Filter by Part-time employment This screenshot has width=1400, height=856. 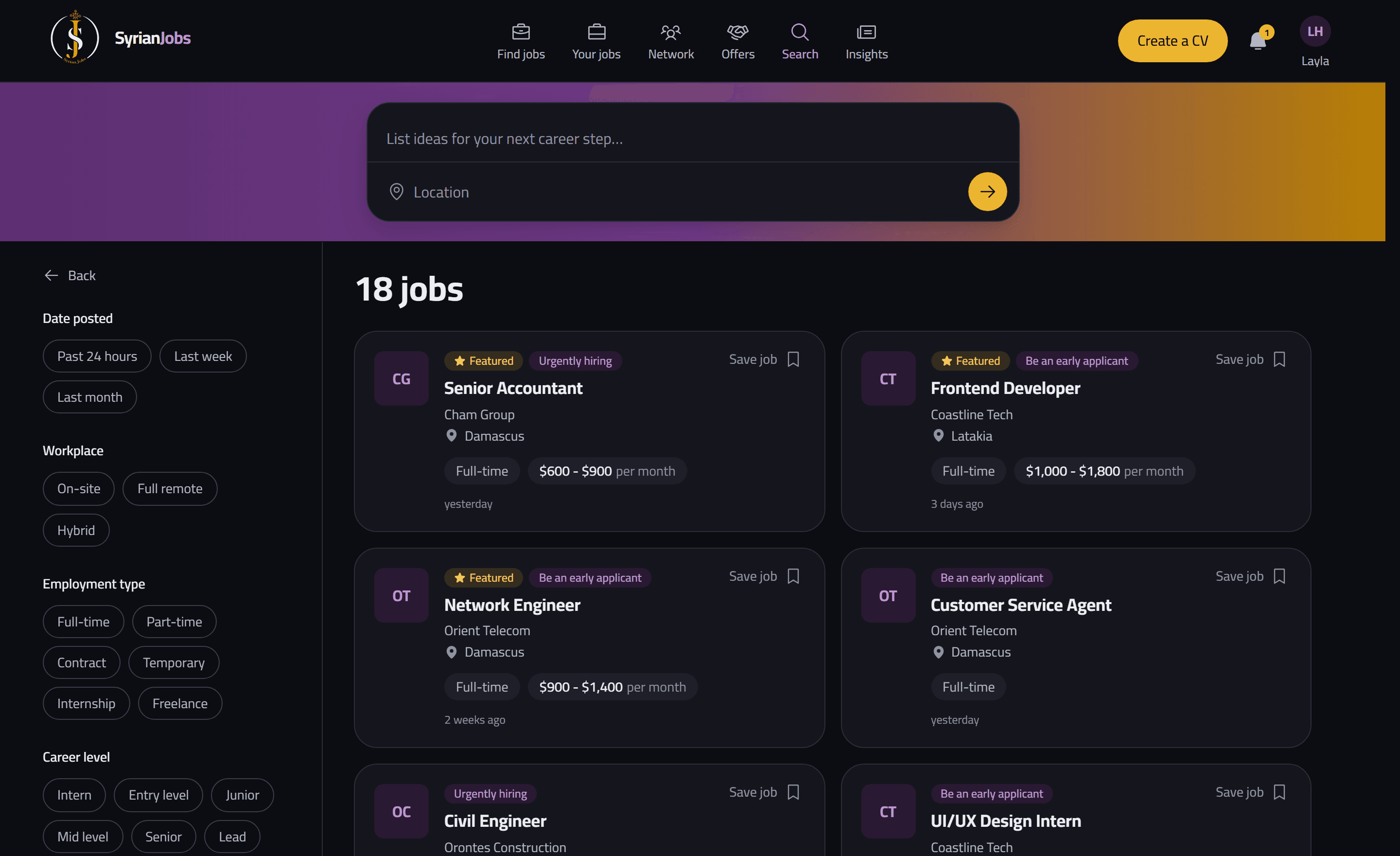pyautogui.click(x=174, y=621)
